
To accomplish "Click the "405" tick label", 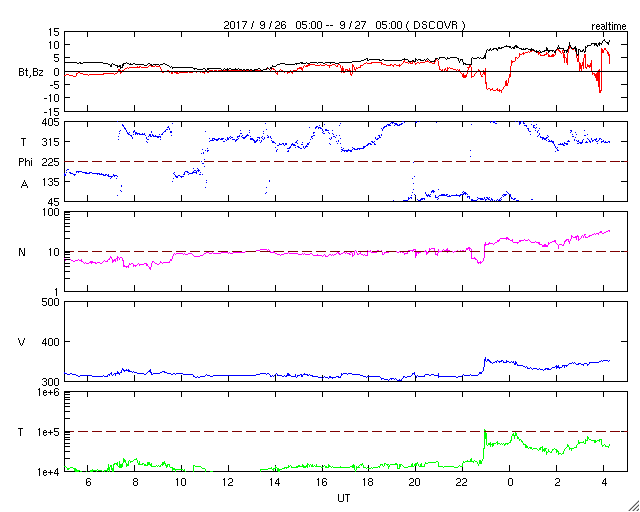I will tap(51, 122).
